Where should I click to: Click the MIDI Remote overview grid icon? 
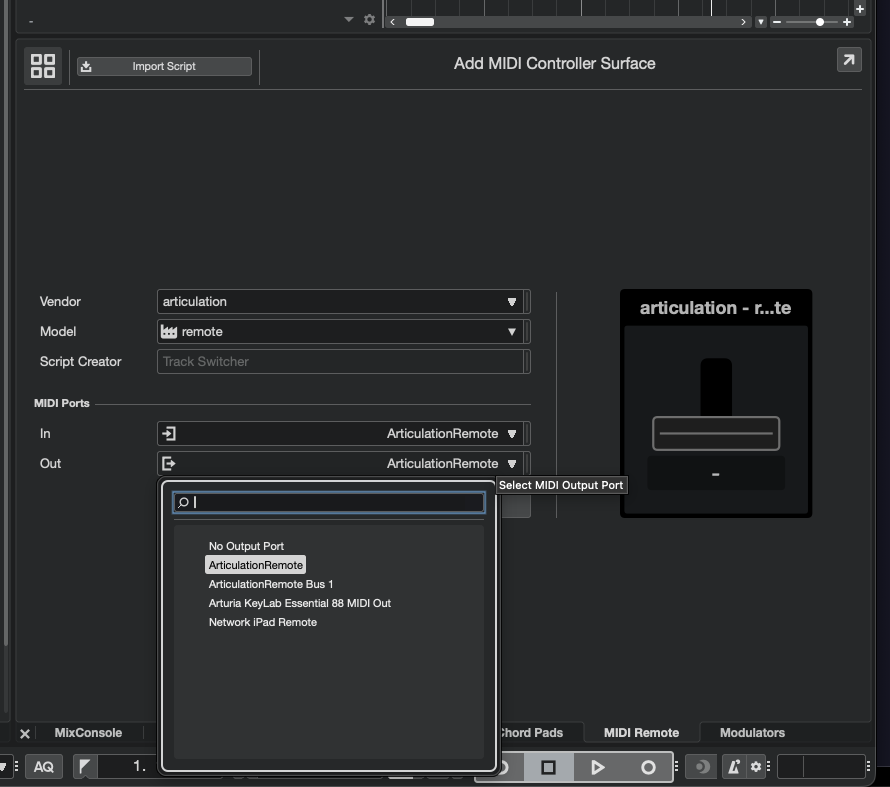43,66
